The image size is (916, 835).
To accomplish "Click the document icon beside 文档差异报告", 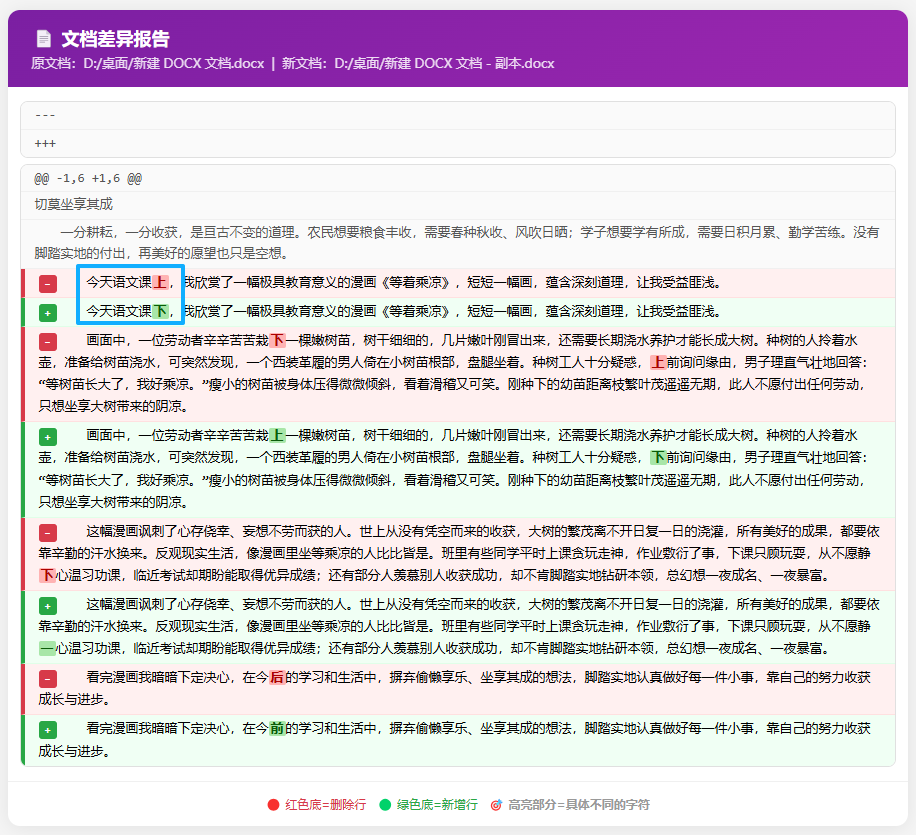I will pyautogui.click(x=44, y=39).
